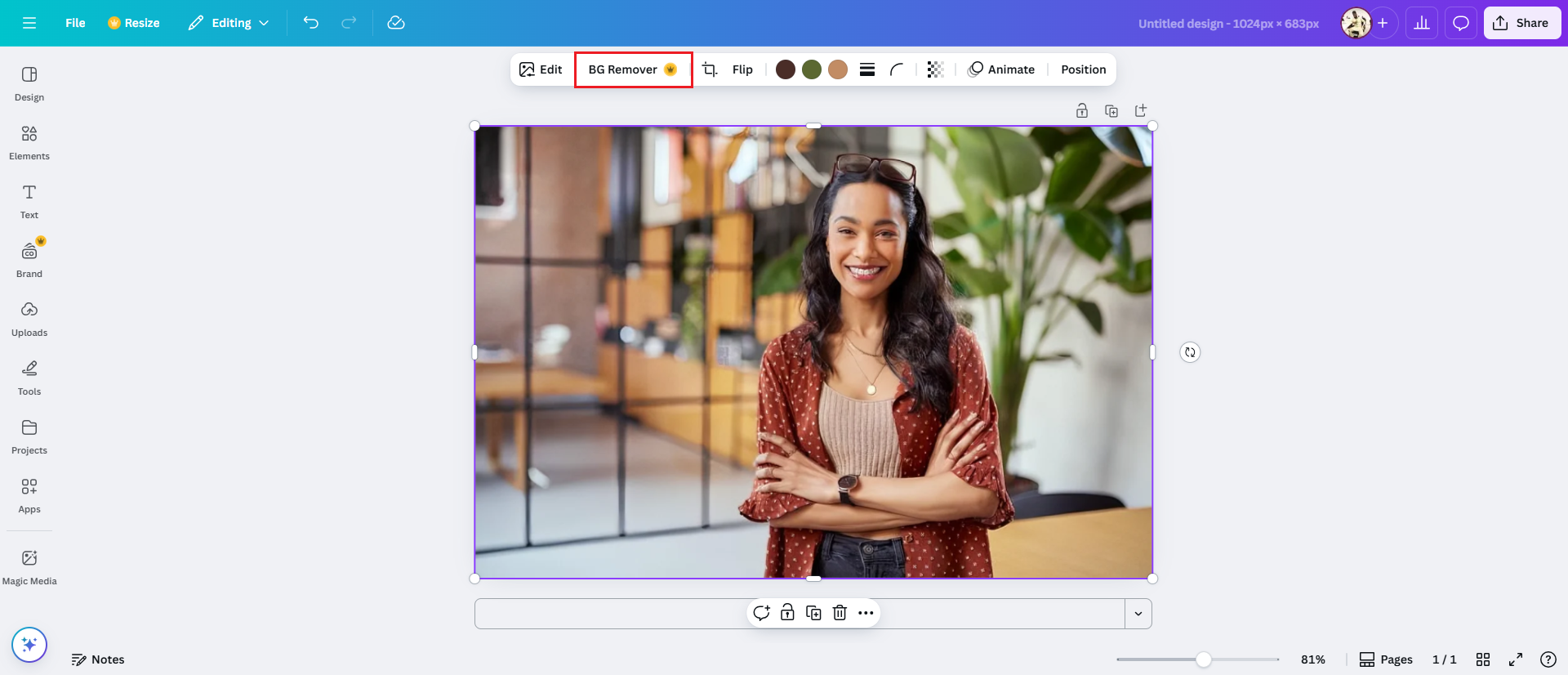1568x675 pixels.
Task: Open the Elements panel in sidebar
Action: pos(29,143)
